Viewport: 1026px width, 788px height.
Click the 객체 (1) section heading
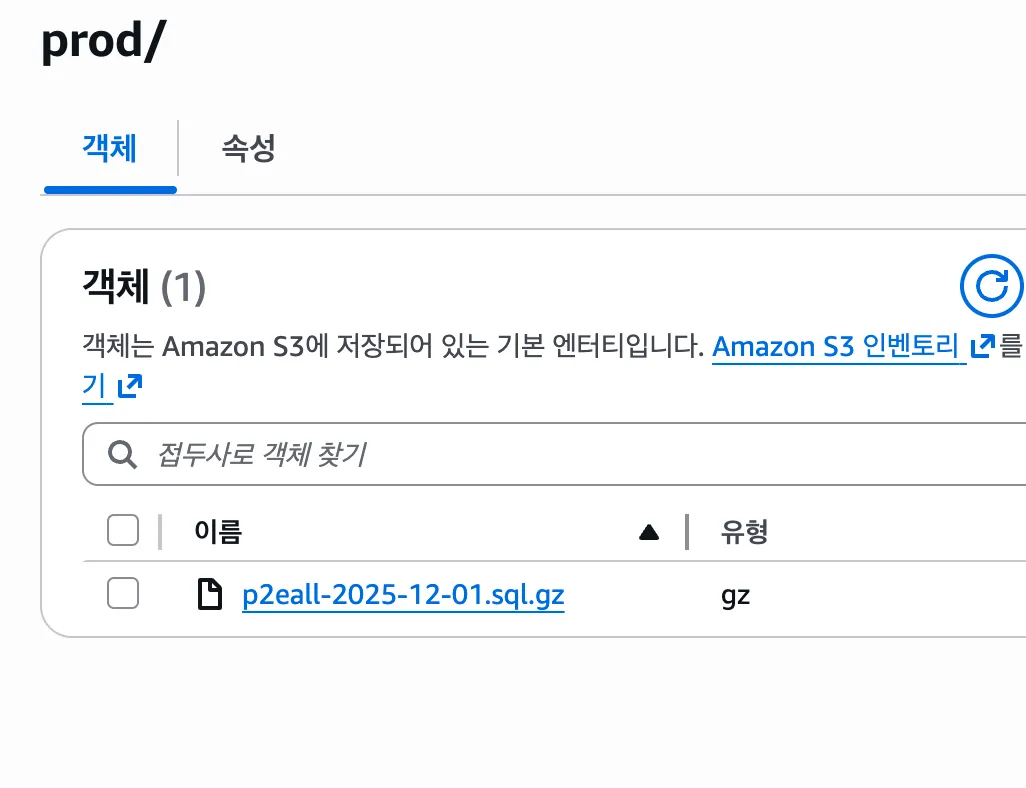[x=143, y=288]
